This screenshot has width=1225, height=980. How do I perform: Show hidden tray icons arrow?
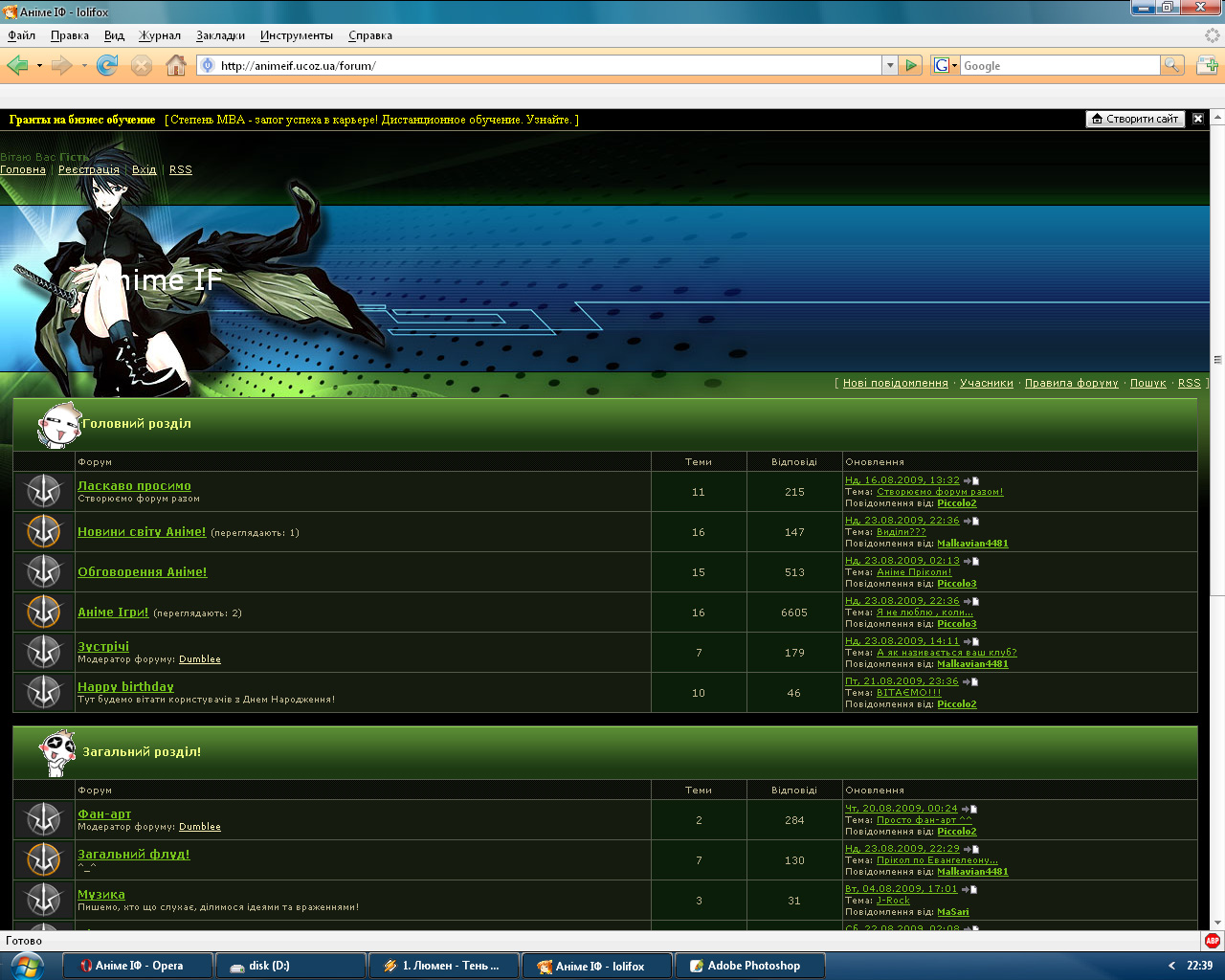tap(1171, 966)
